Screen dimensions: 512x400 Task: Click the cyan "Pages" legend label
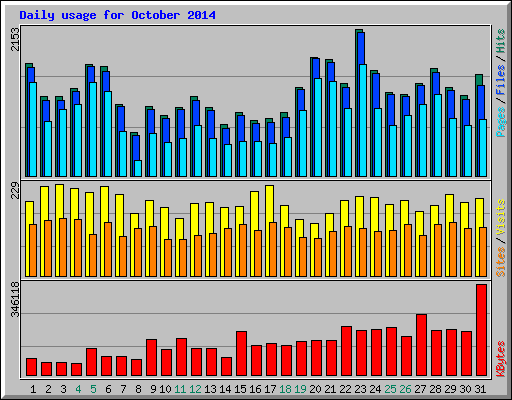501,122
